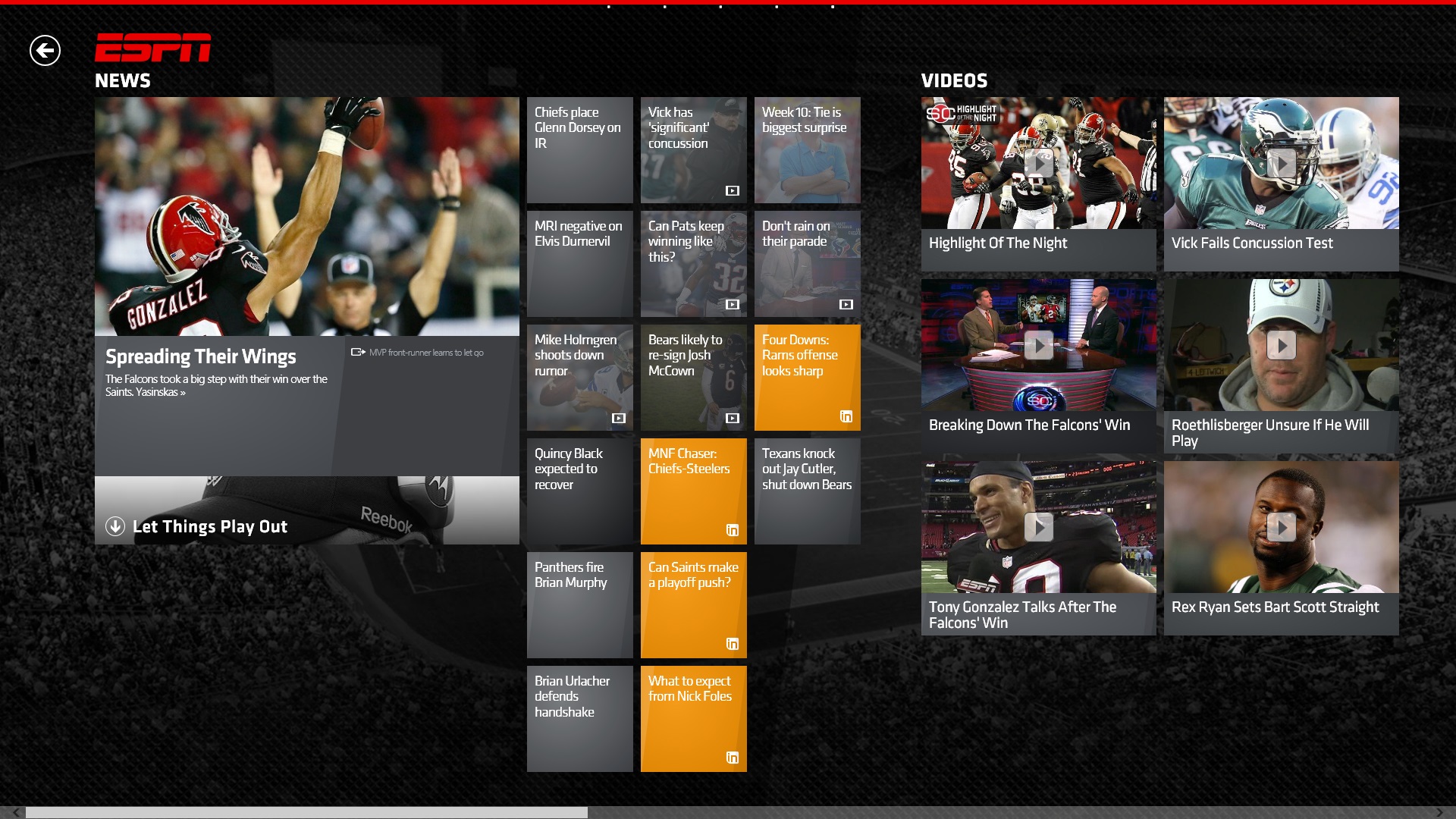Play the Highlight Of The Night video

[x=1038, y=163]
